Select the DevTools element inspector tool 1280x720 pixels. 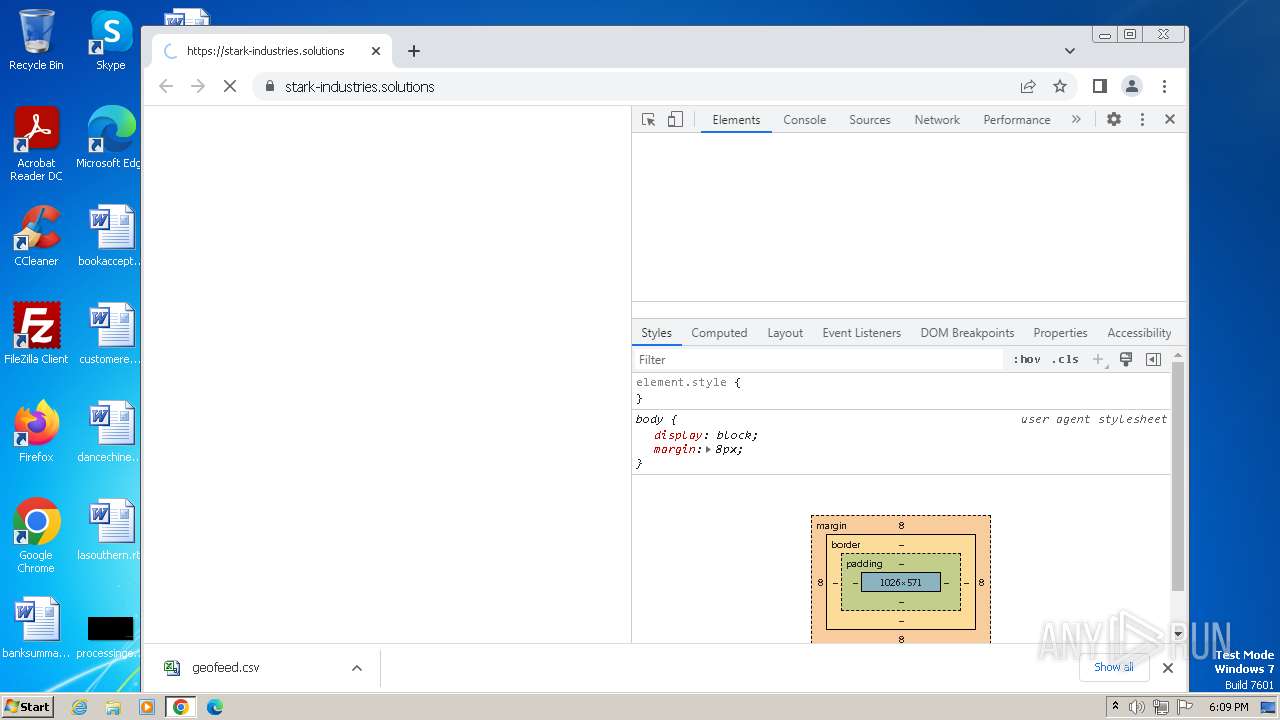pyautogui.click(x=648, y=119)
